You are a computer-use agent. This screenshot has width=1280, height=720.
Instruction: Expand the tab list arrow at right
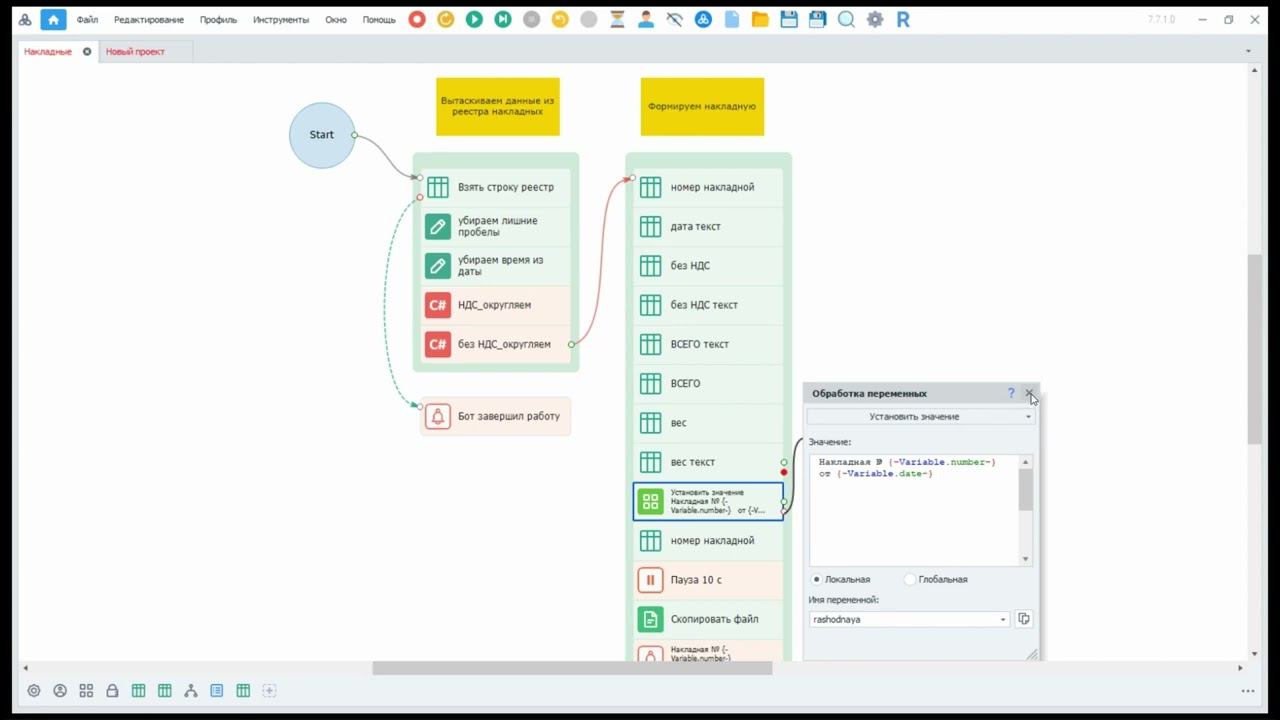coord(1248,51)
